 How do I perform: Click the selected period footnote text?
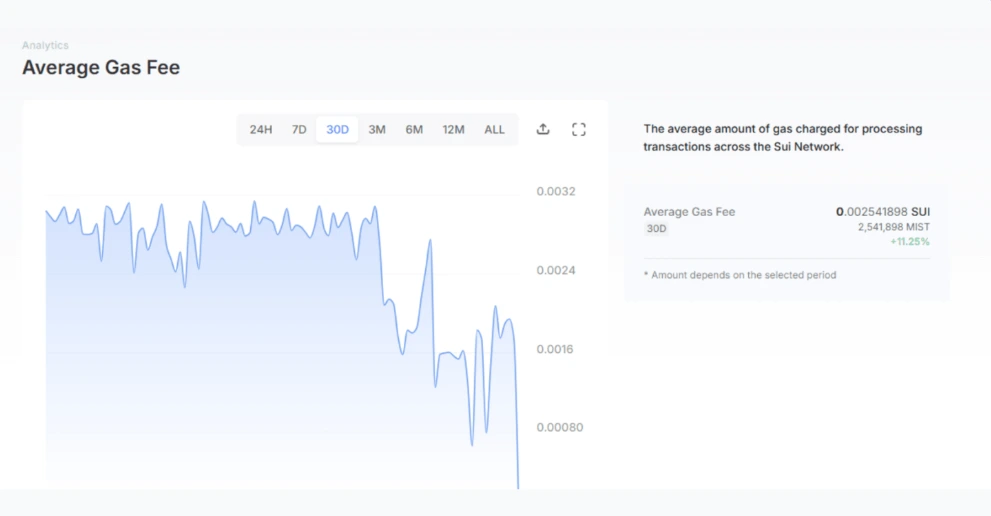coord(740,275)
